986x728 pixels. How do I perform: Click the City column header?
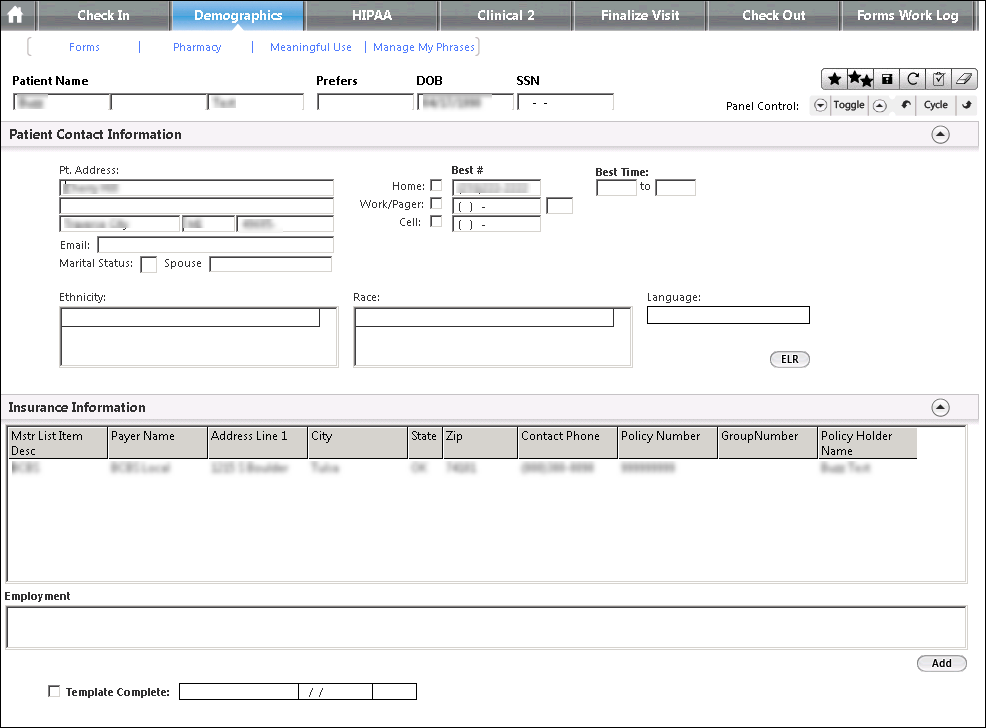click(357, 443)
